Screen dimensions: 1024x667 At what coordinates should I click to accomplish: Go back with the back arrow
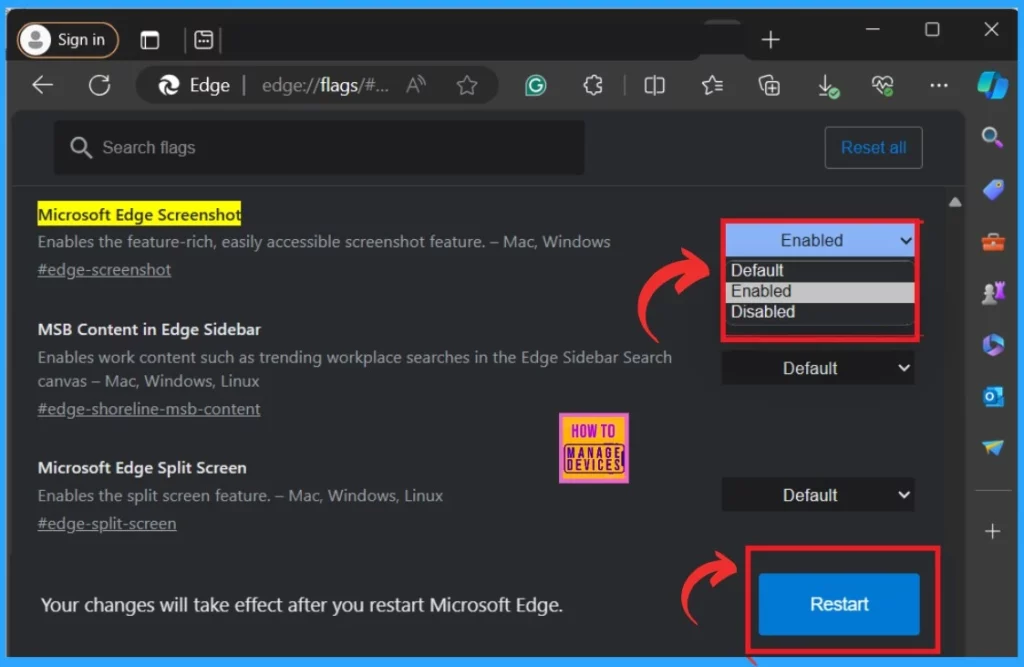point(42,85)
